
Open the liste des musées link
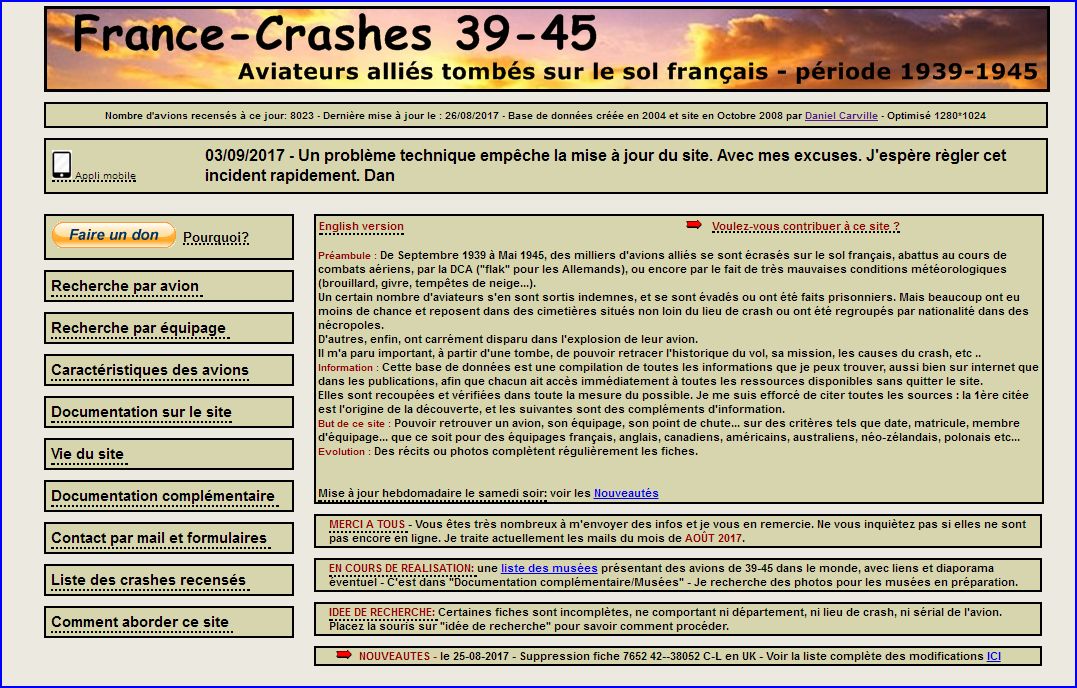tap(549, 568)
